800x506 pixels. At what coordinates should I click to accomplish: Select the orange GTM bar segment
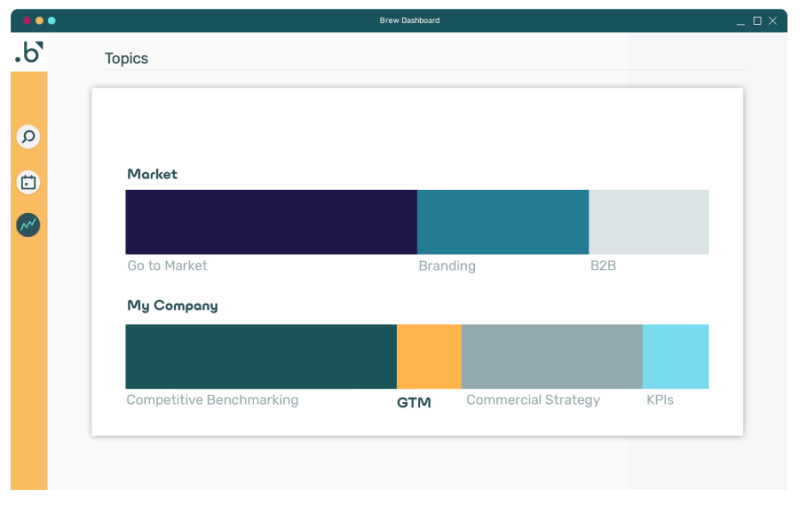click(x=429, y=356)
